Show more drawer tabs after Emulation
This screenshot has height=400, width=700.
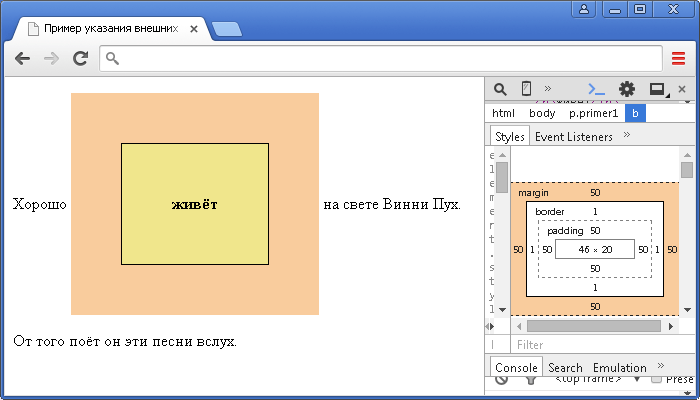click(661, 366)
